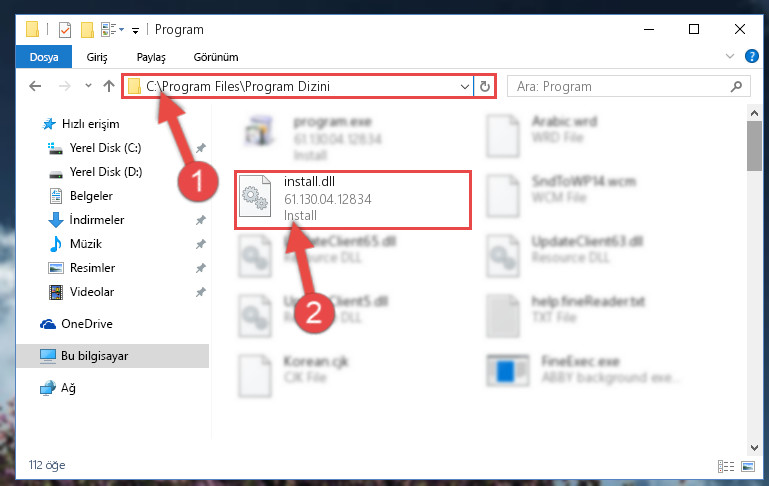Open Windows Explorer help

click(x=751, y=56)
